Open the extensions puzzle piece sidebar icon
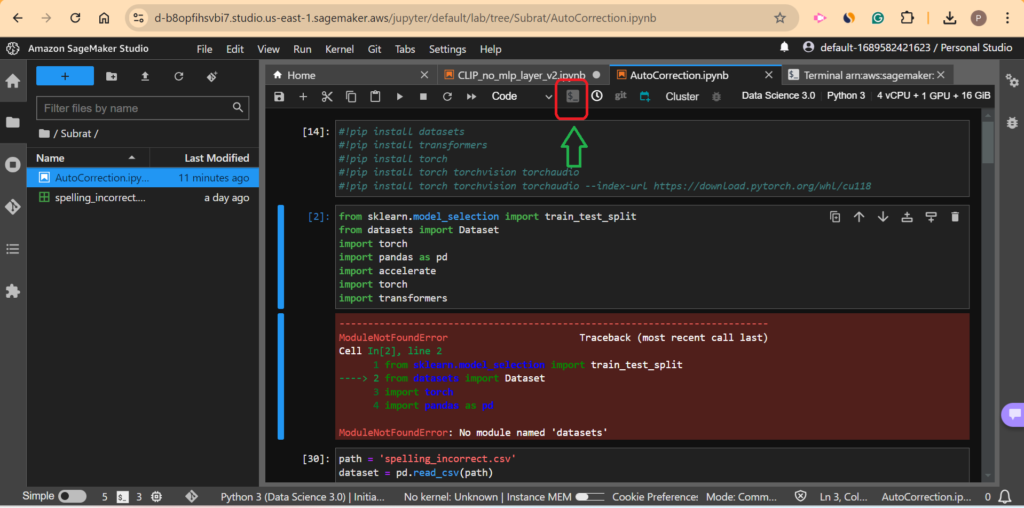1024x508 pixels. click(13, 291)
